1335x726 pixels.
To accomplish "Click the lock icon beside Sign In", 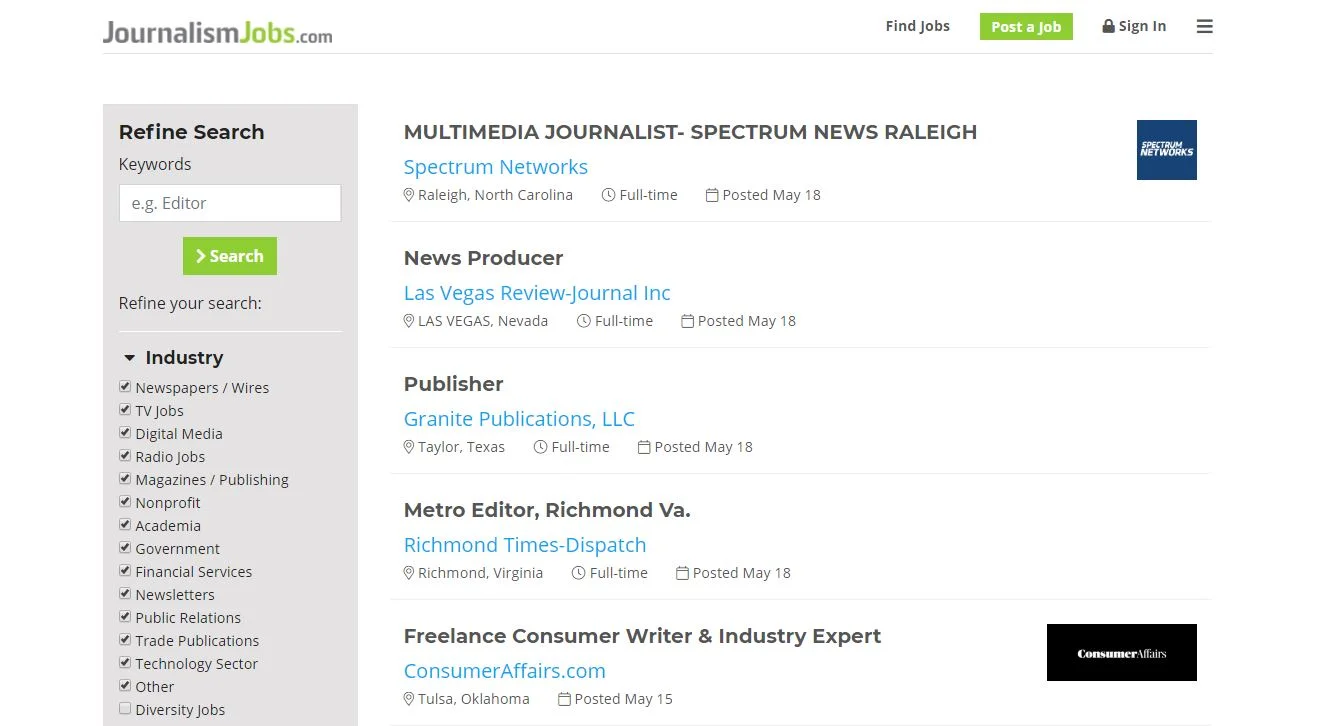I will (x=1108, y=27).
